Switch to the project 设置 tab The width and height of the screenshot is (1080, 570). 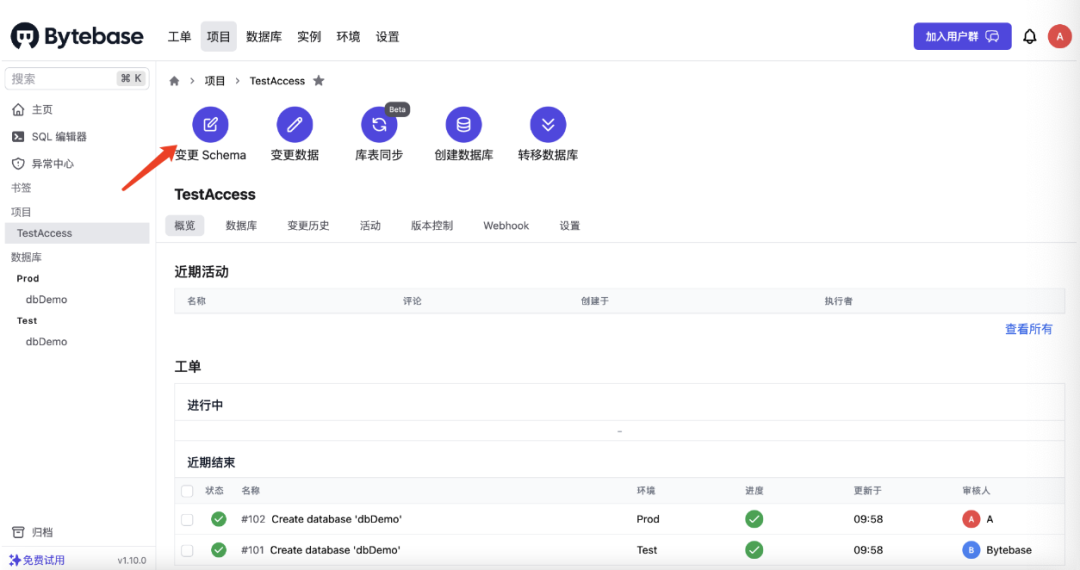pyautogui.click(x=570, y=226)
